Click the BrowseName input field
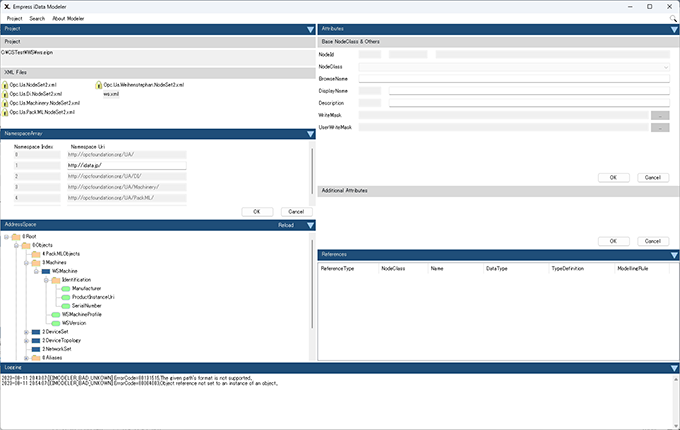Viewport: 680px width, 430px height. [x=514, y=79]
